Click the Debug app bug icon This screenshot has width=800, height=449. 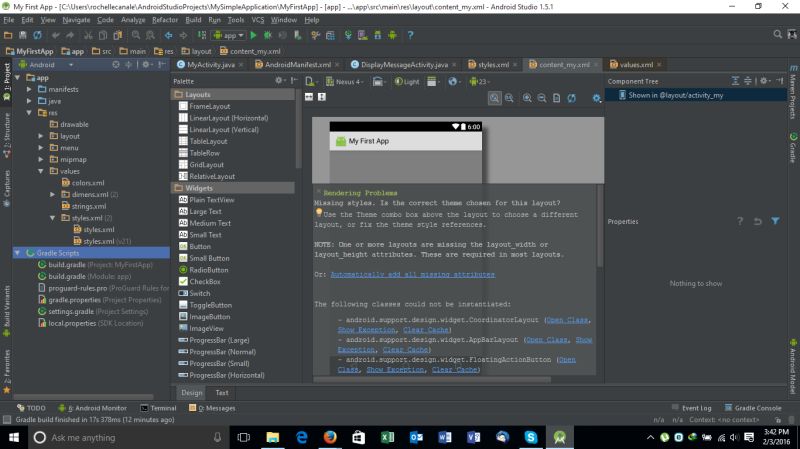point(267,35)
